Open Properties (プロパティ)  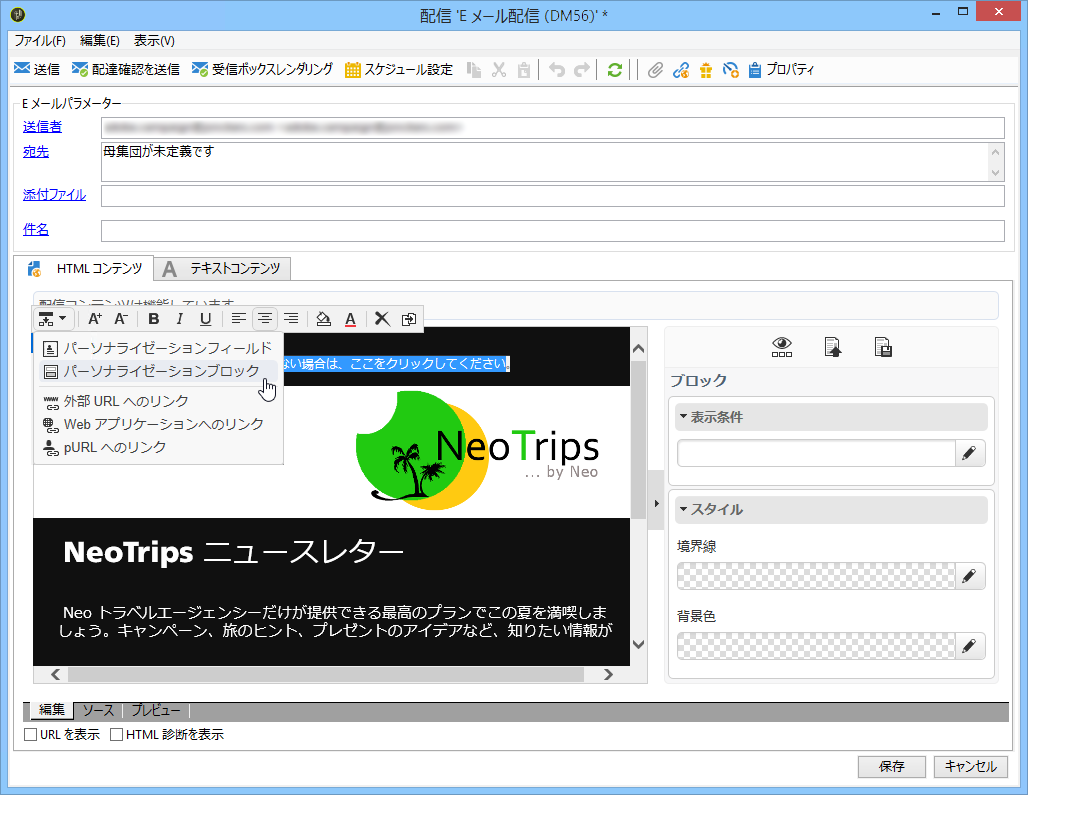click(780, 69)
